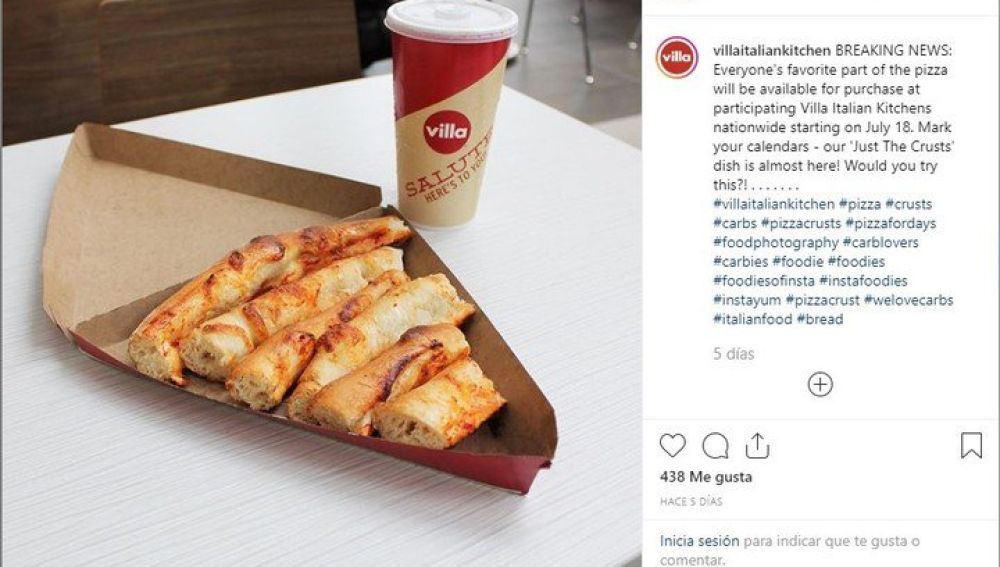Open the #pizzacrusts hashtag
1000x567 pixels.
[x=801, y=223]
